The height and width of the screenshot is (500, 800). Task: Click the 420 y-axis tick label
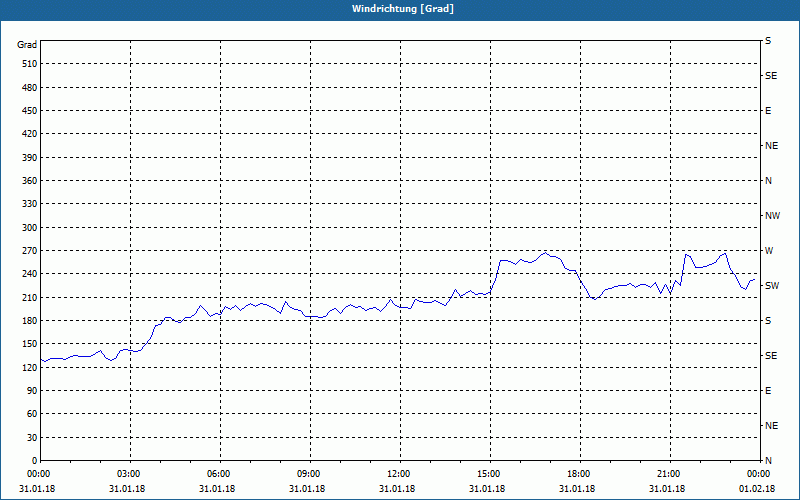(x=29, y=134)
